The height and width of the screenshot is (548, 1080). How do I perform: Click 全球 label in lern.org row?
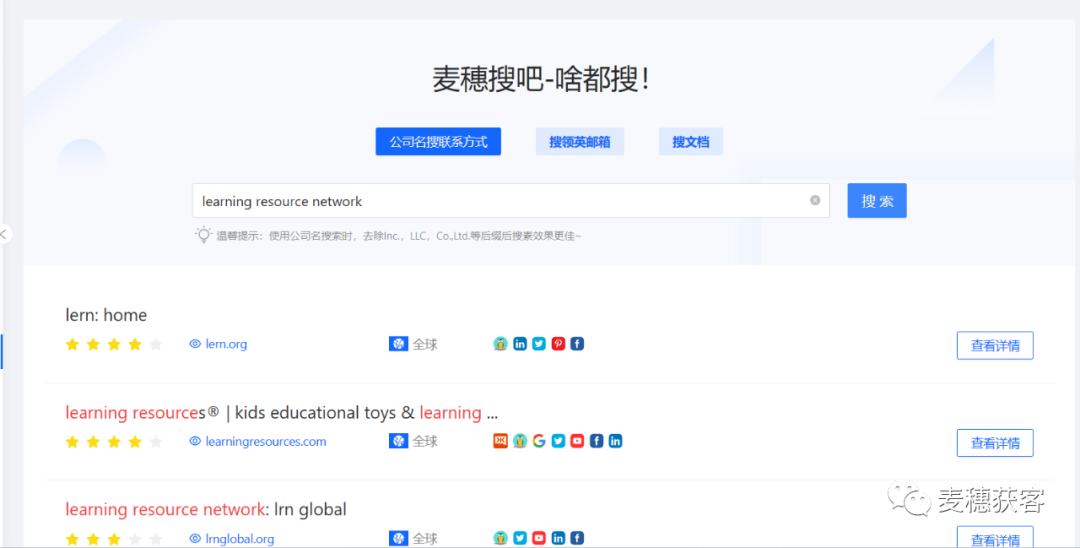425,344
